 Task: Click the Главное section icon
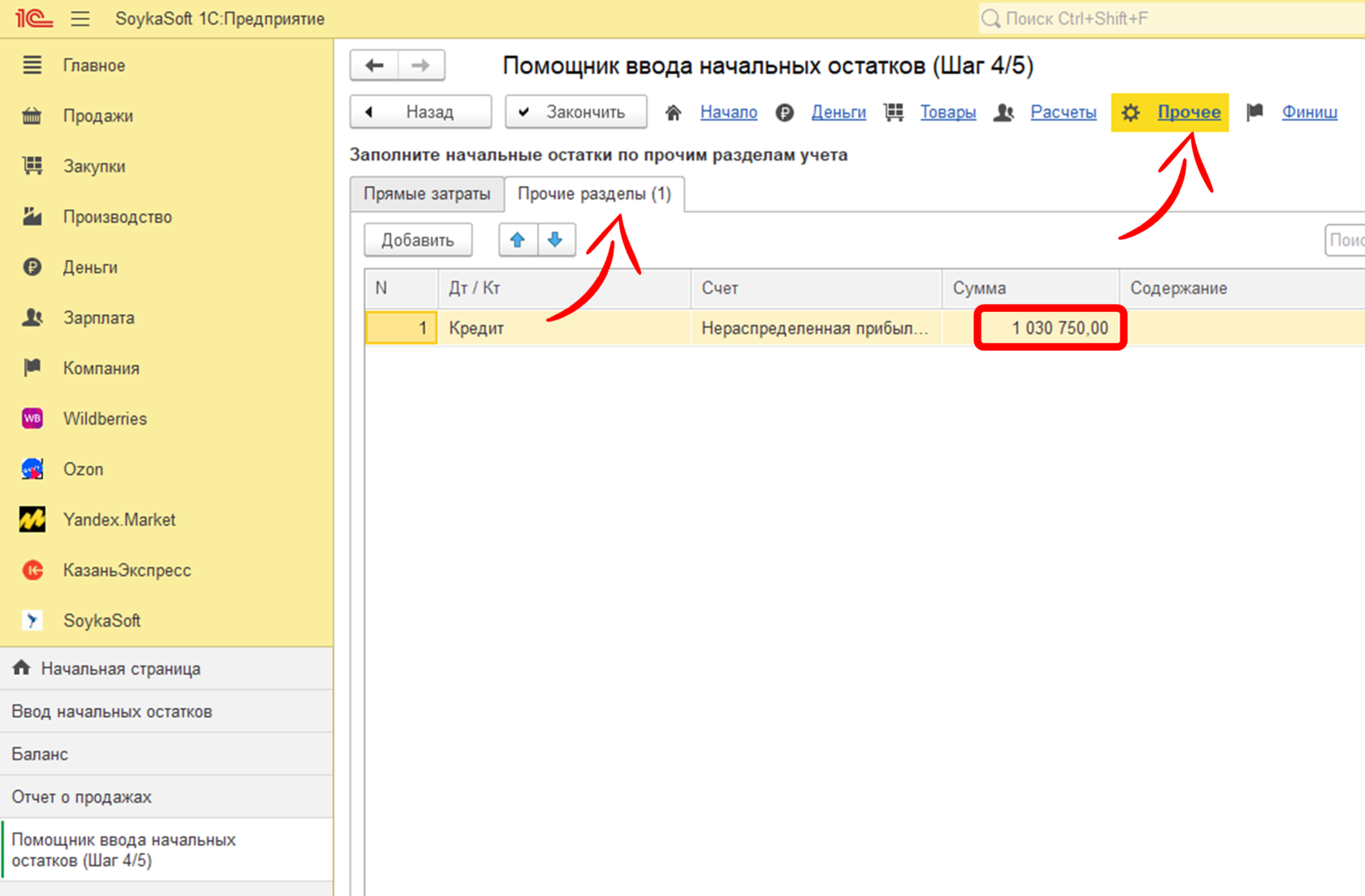tap(32, 65)
